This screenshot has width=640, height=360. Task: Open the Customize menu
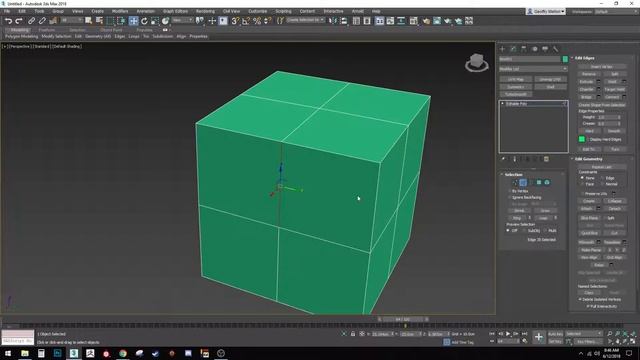(x=258, y=11)
